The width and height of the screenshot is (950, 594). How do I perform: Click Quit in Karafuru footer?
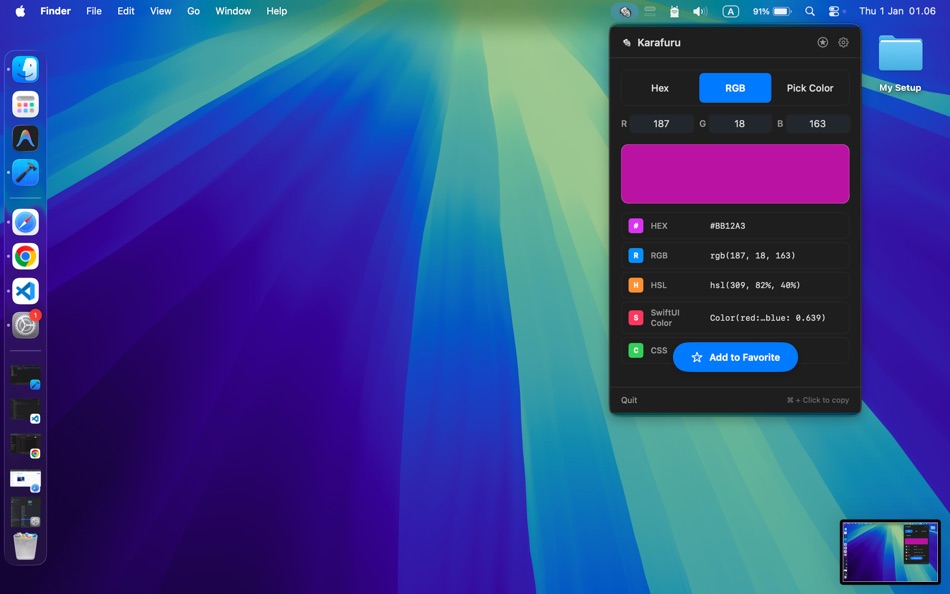pyautogui.click(x=629, y=400)
